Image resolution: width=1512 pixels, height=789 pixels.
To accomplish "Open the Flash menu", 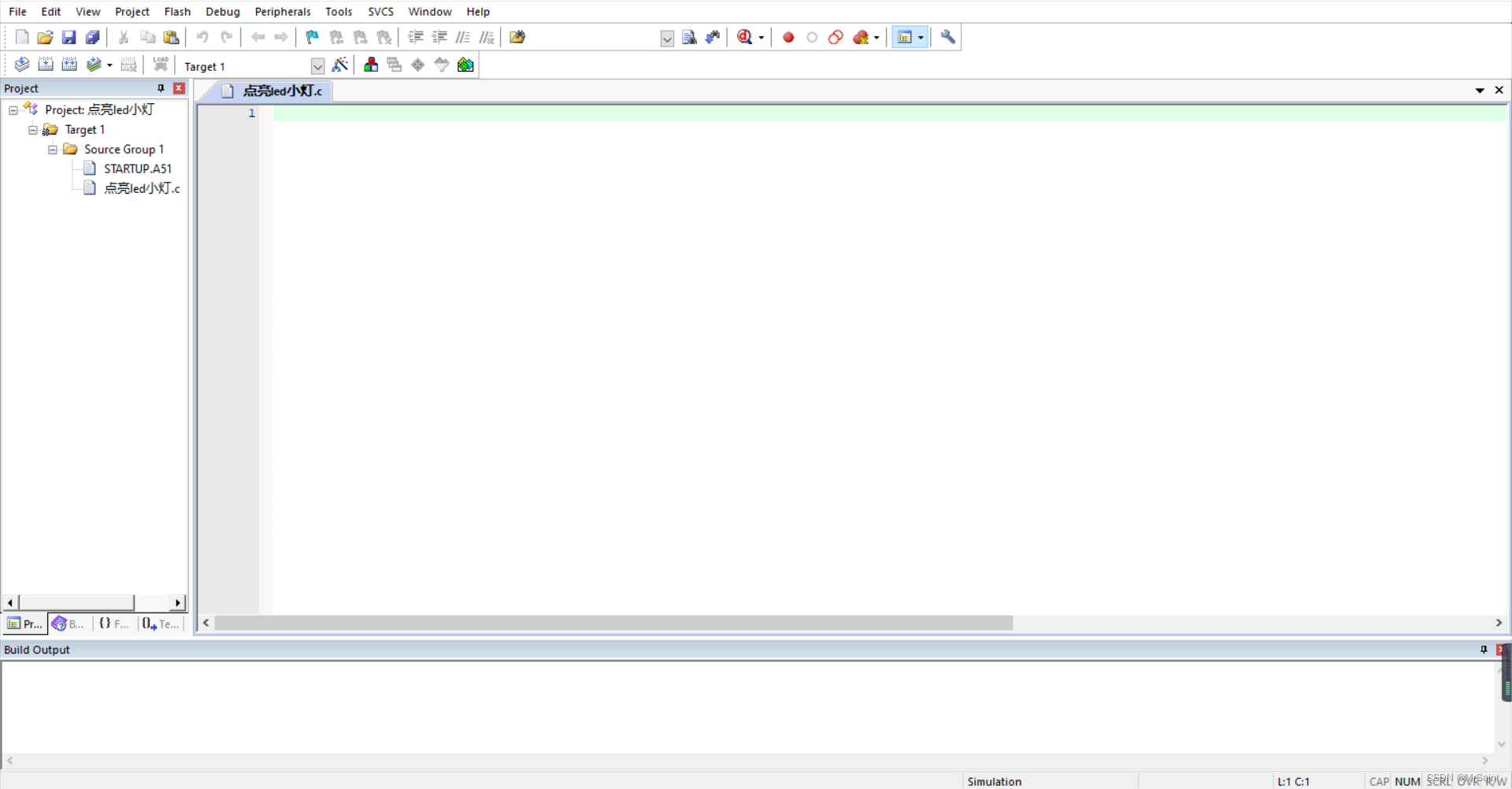I will coord(177,12).
